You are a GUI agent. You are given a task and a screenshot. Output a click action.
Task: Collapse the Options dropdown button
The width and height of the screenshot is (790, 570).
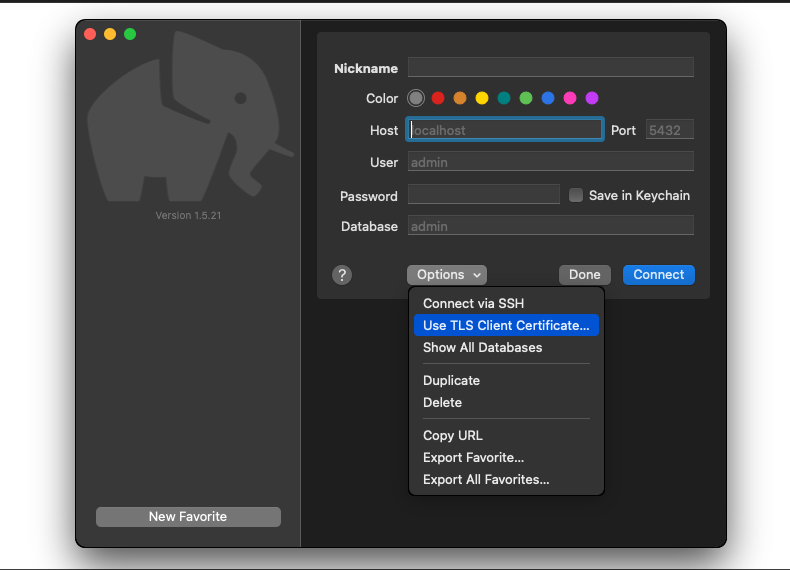click(446, 275)
